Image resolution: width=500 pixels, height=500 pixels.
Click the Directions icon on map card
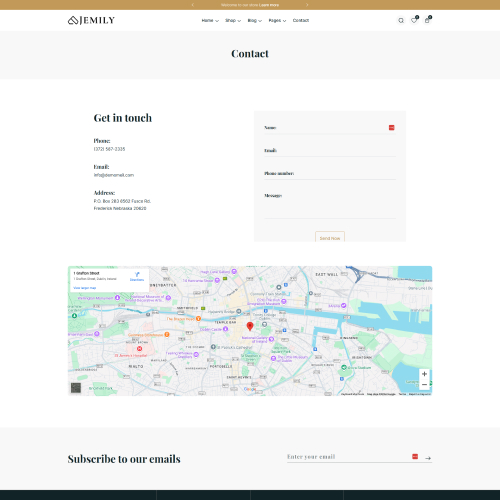pos(137,276)
